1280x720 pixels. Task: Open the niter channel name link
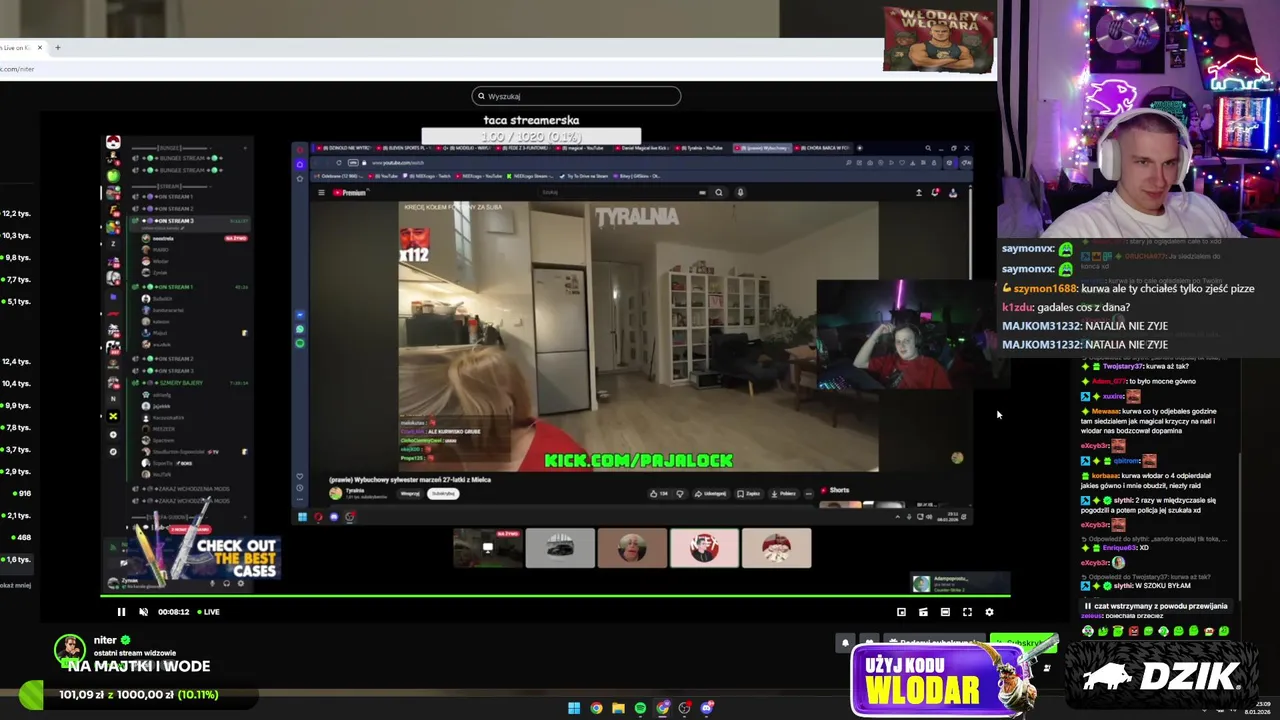(105, 640)
